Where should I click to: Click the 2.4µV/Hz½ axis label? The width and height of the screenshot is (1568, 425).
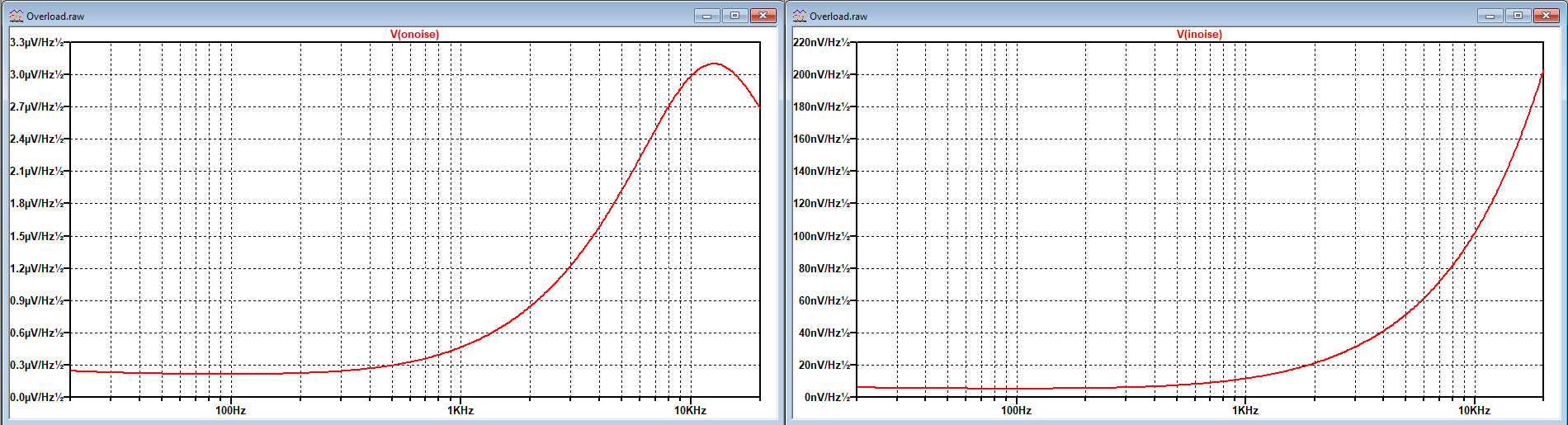click(36, 139)
